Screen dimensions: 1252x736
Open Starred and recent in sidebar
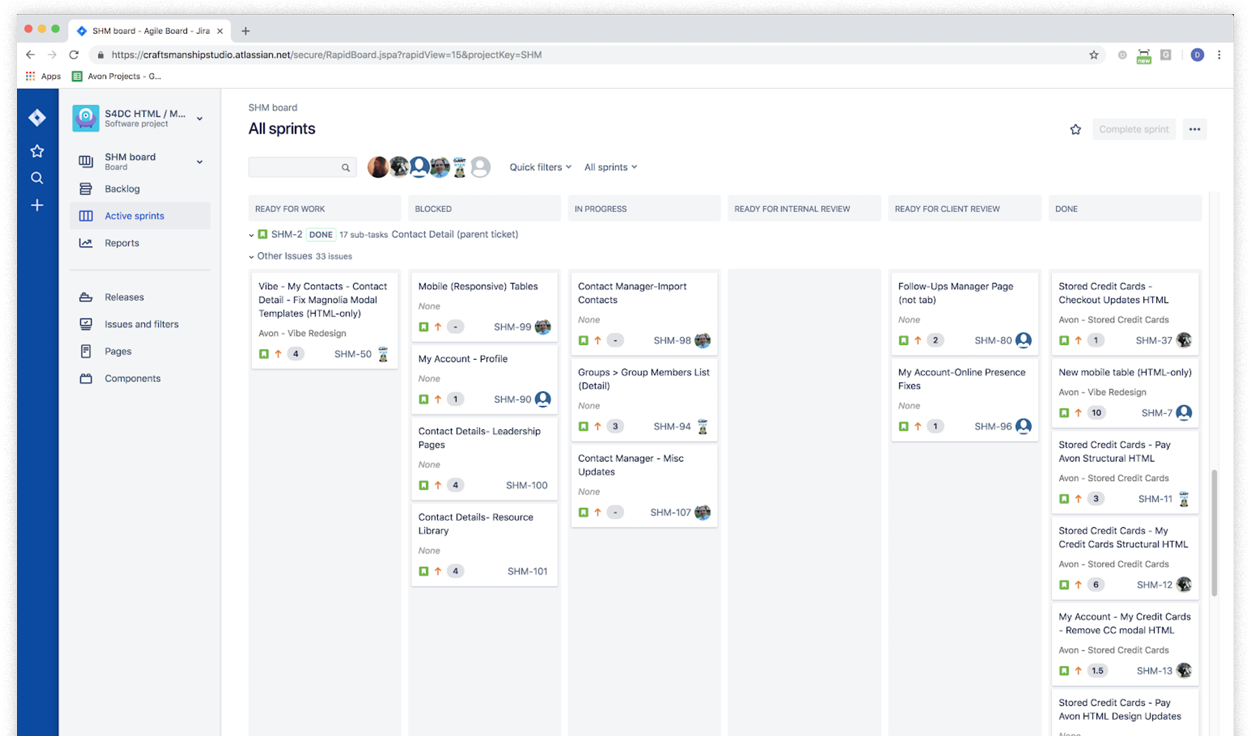tap(37, 151)
